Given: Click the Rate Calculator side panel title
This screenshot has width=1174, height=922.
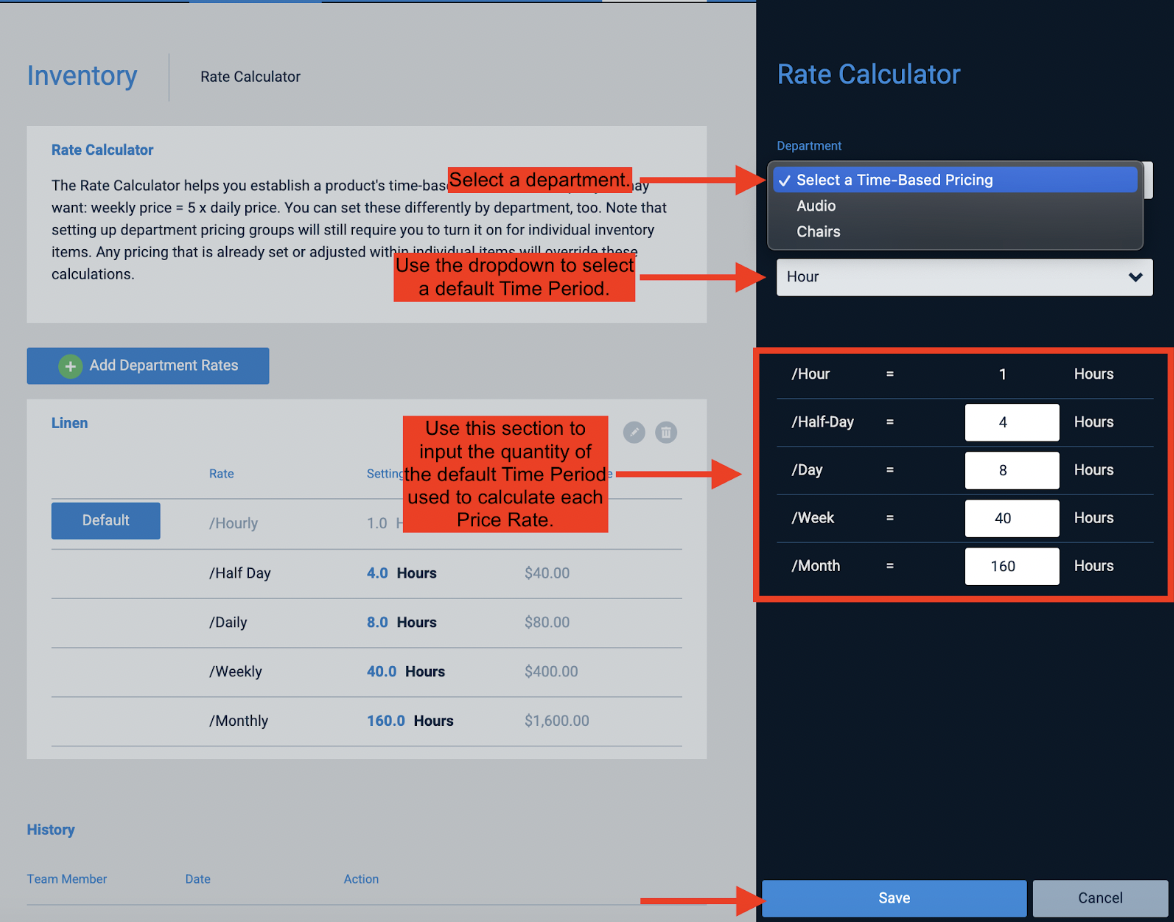Looking at the screenshot, I should pos(869,74).
